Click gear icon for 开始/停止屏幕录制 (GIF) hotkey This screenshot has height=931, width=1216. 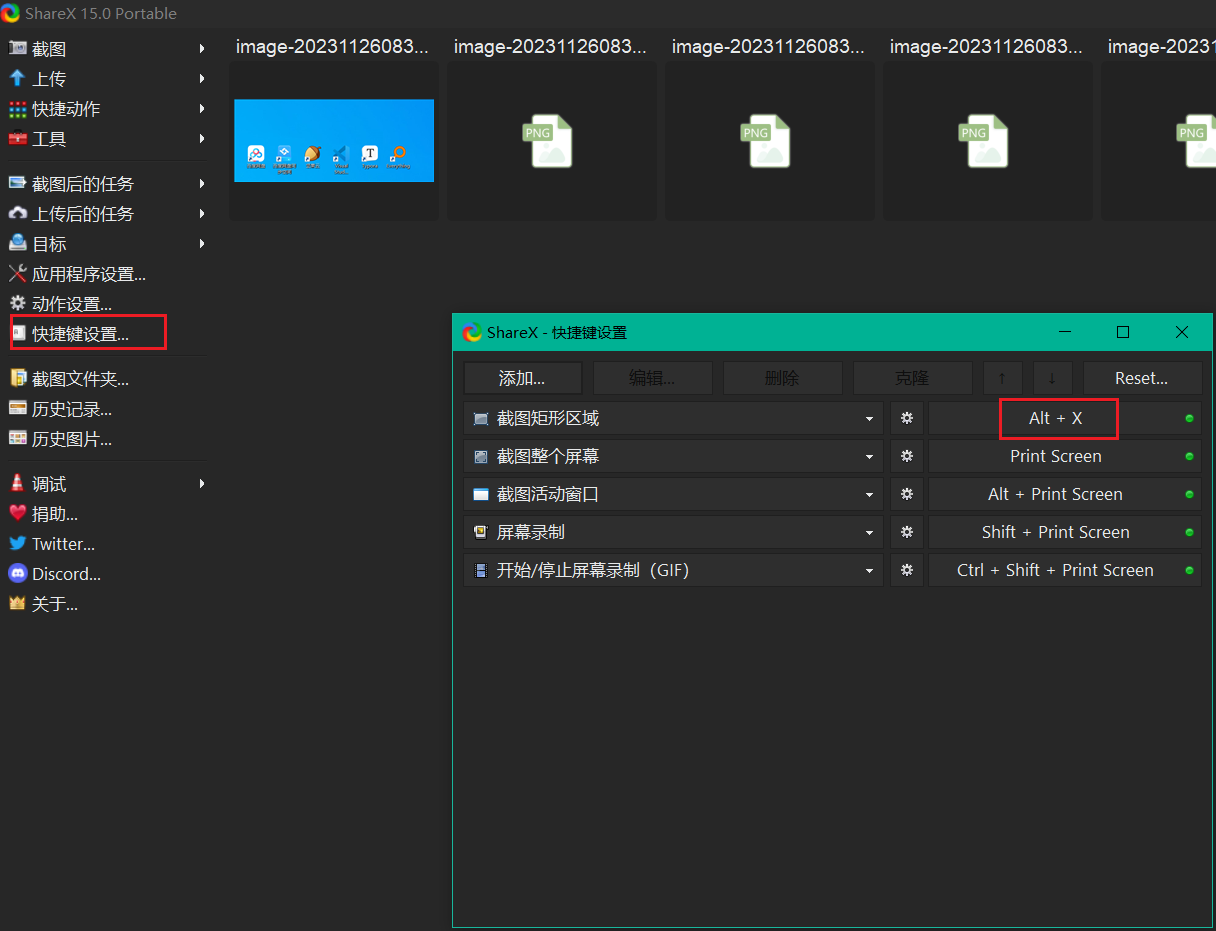coord(907,570)
